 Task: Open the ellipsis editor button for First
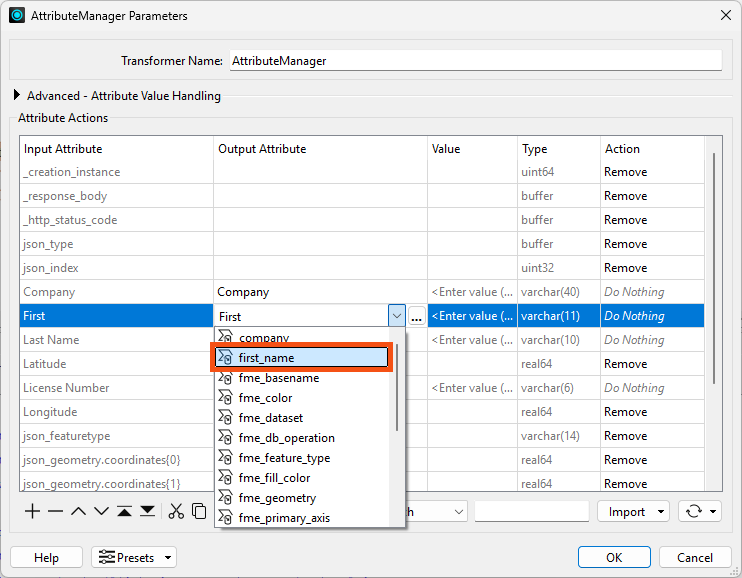416,316
